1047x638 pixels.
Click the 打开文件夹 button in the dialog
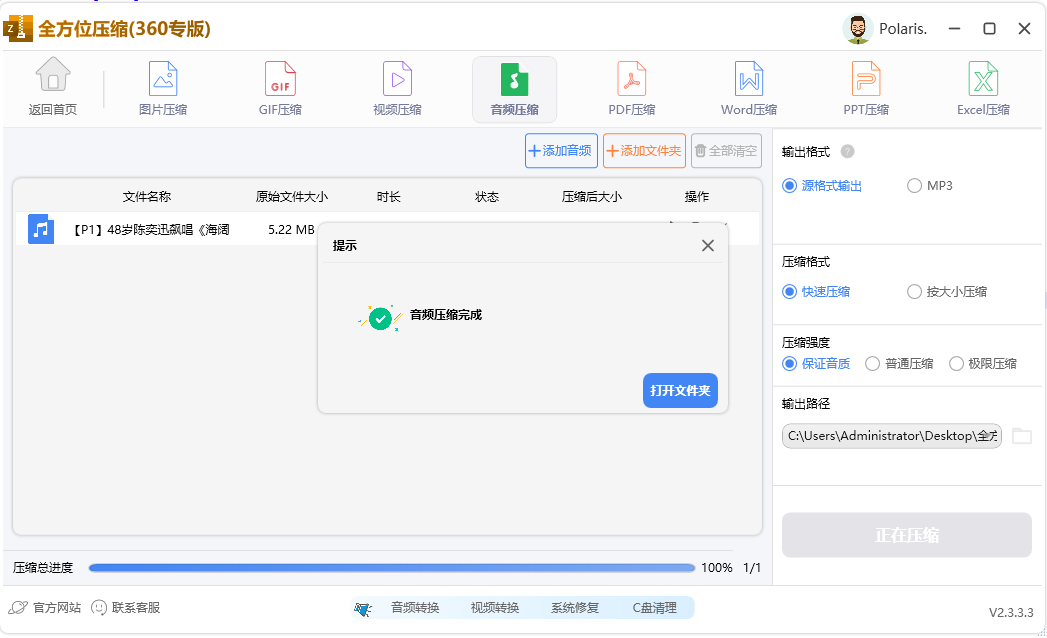click(x=679, y=390)
